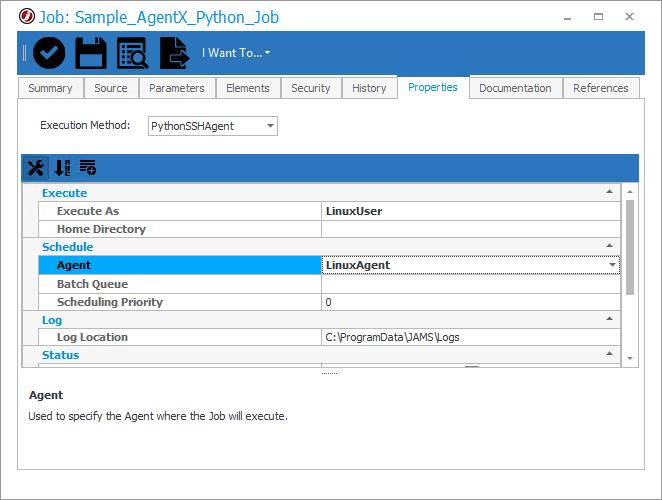662x500 pixels.
Task: Switch to the Documentation tab
Action: point(515,88)
